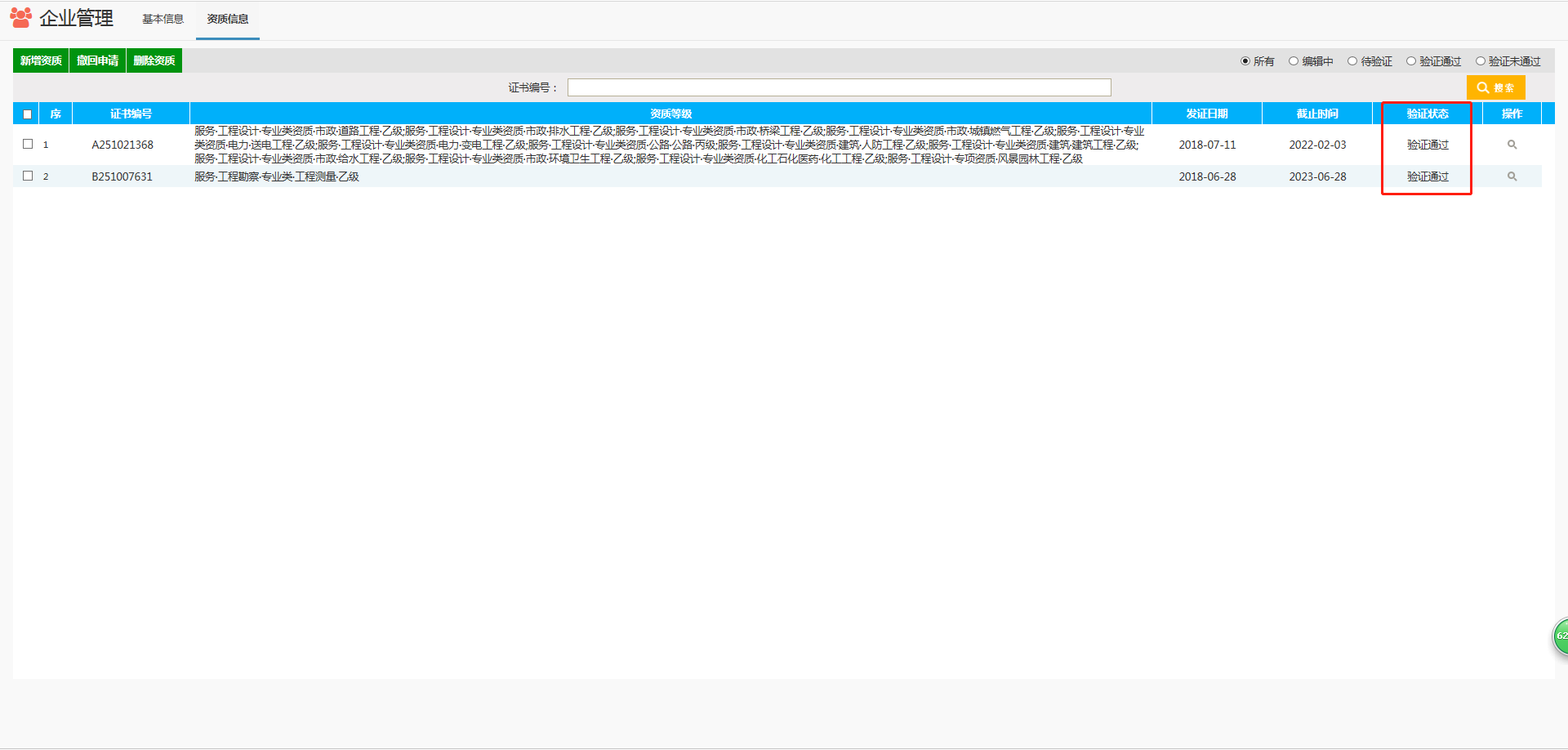1568x750 pixels.
Task: Open the 资质信息 tab
Action: pos(227,19)
